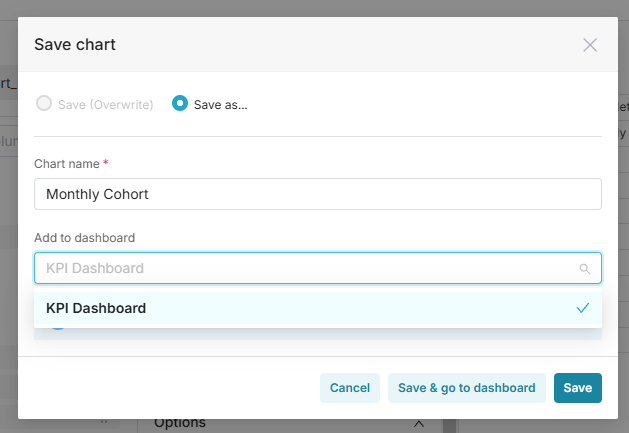Click the Add to dashboard label
Image resolution: width=629 pixels, height=433 pixels.
tap(84, 238)
